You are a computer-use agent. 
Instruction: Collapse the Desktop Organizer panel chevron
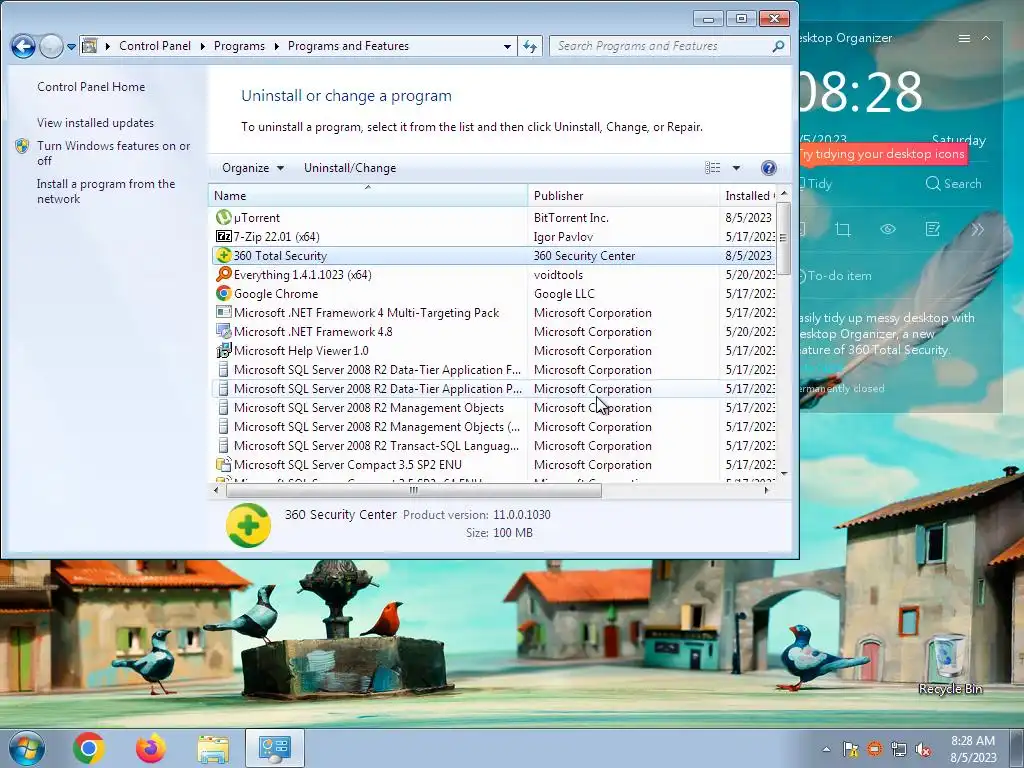(986, 39)
